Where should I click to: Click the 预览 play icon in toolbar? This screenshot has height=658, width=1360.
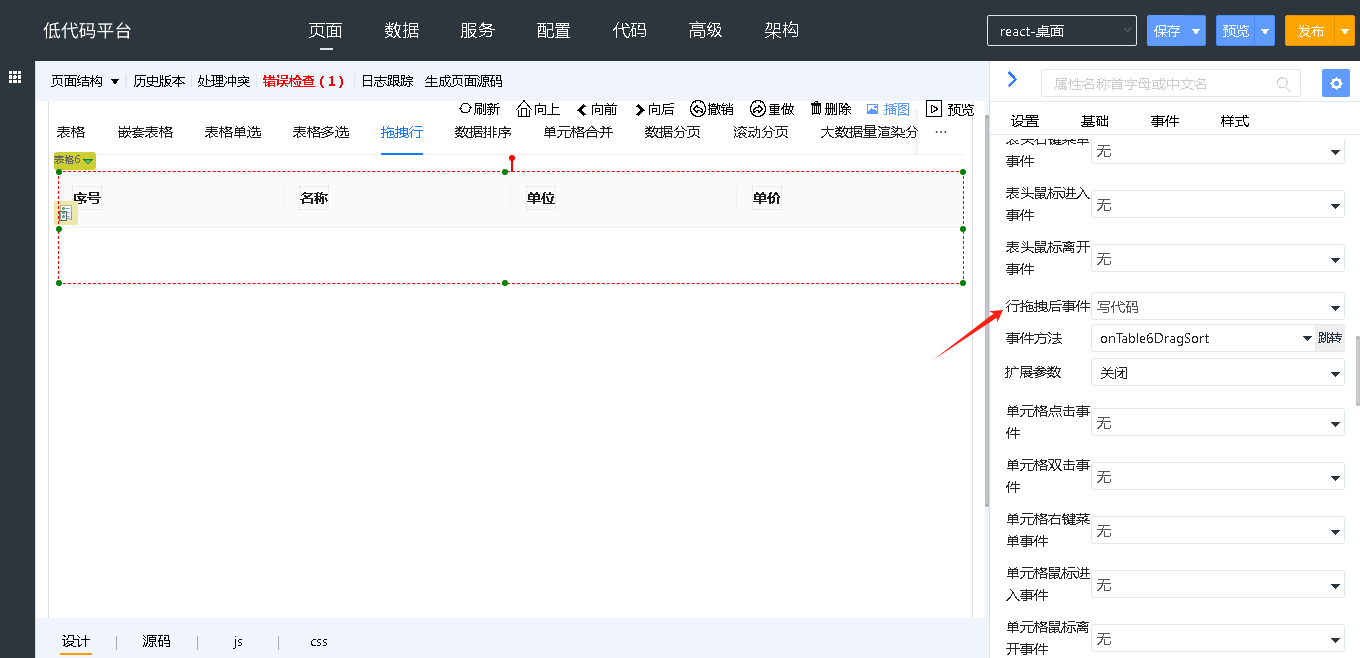tap(934, 109)
